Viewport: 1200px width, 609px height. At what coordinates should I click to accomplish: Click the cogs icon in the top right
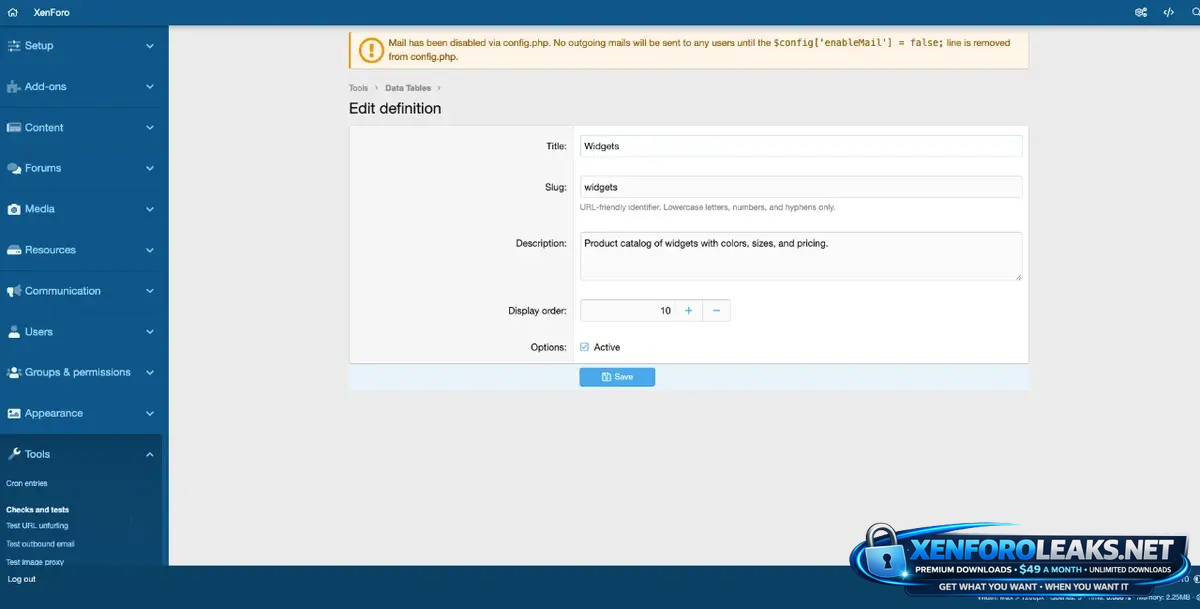tap(1141, 13)
